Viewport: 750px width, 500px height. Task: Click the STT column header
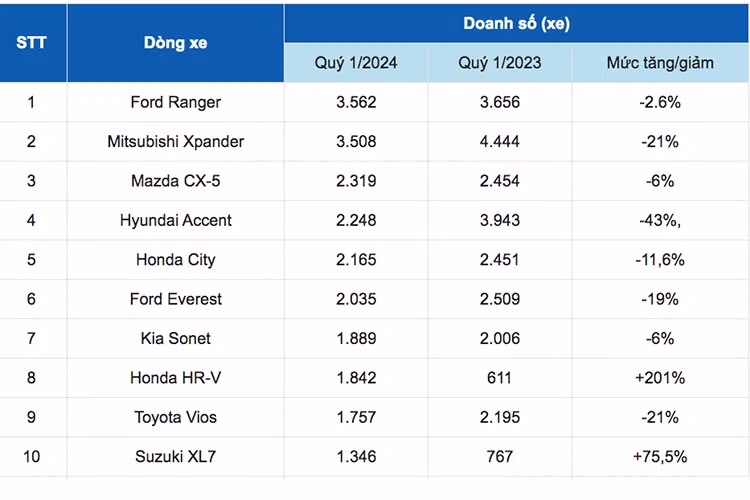[31, 44]
